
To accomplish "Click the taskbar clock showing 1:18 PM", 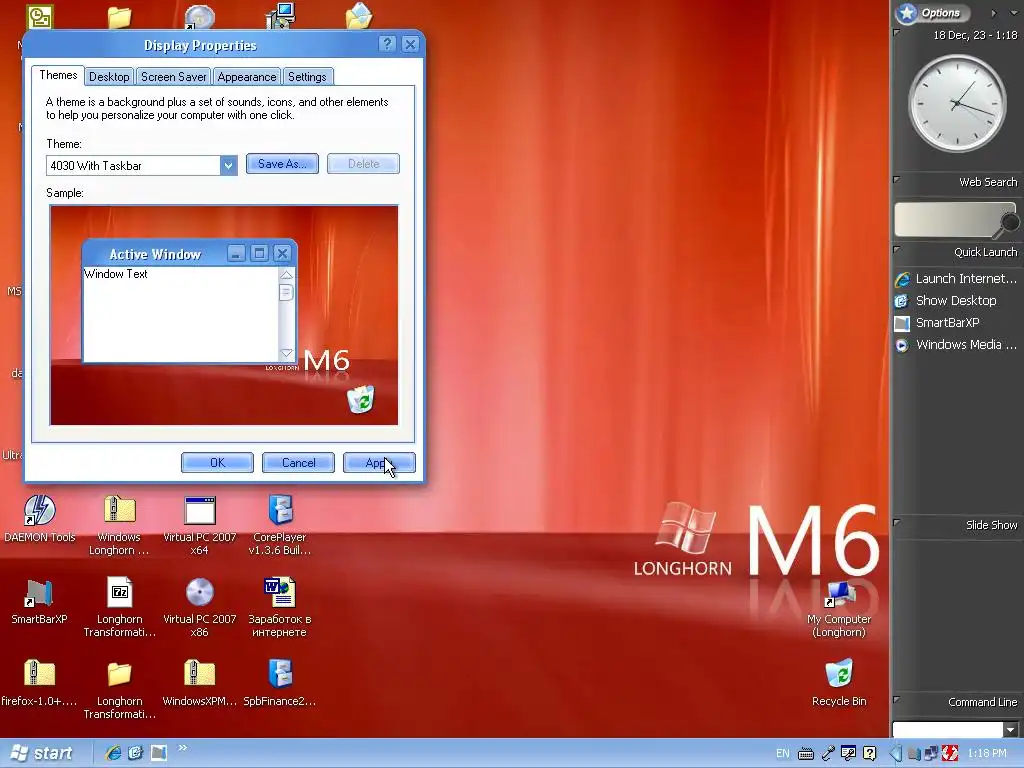I will tap(987, 754).
